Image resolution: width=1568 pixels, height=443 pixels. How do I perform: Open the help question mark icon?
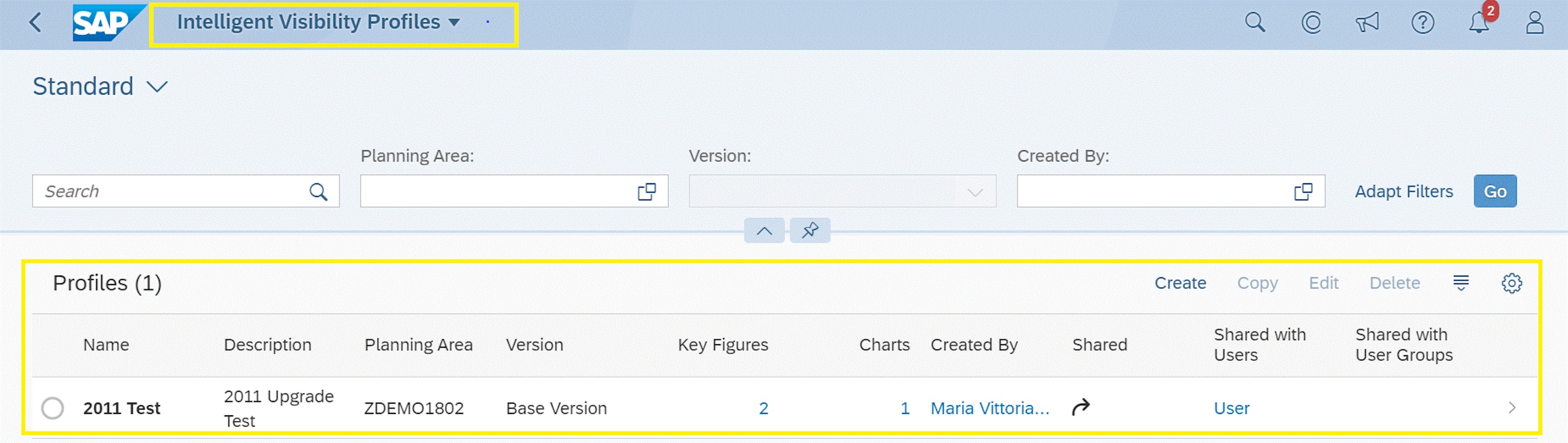tap(1422, 23)
